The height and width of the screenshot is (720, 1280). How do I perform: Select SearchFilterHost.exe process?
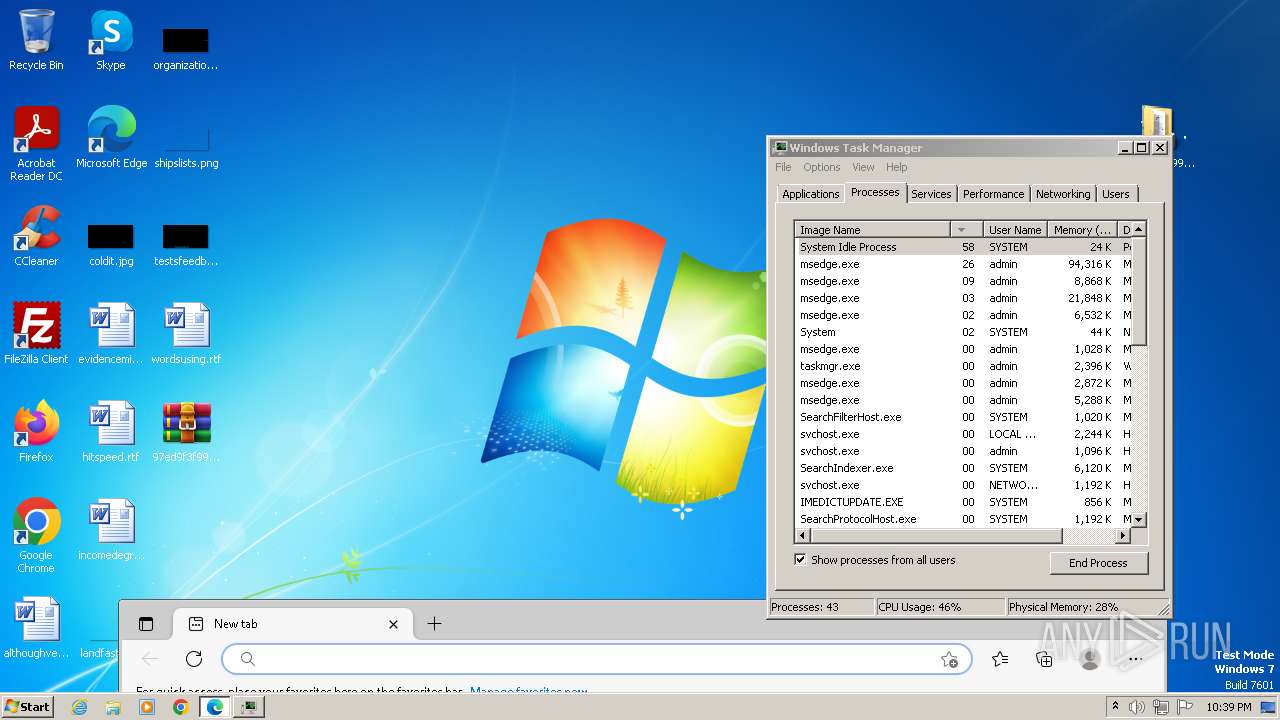(x=963, y=417)
